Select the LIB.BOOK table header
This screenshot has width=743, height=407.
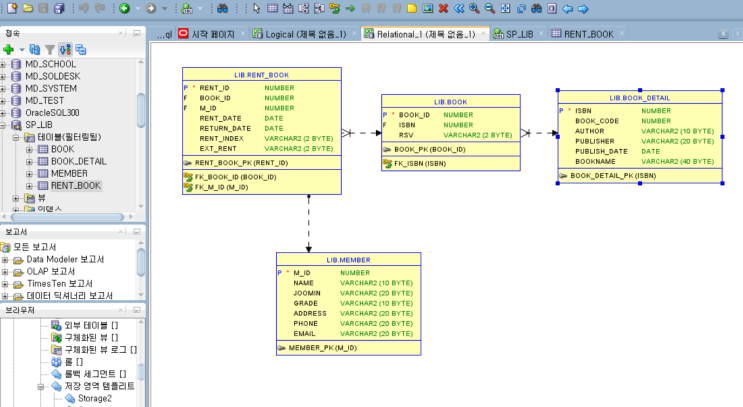pyautogui.click(x=451, y=102)
